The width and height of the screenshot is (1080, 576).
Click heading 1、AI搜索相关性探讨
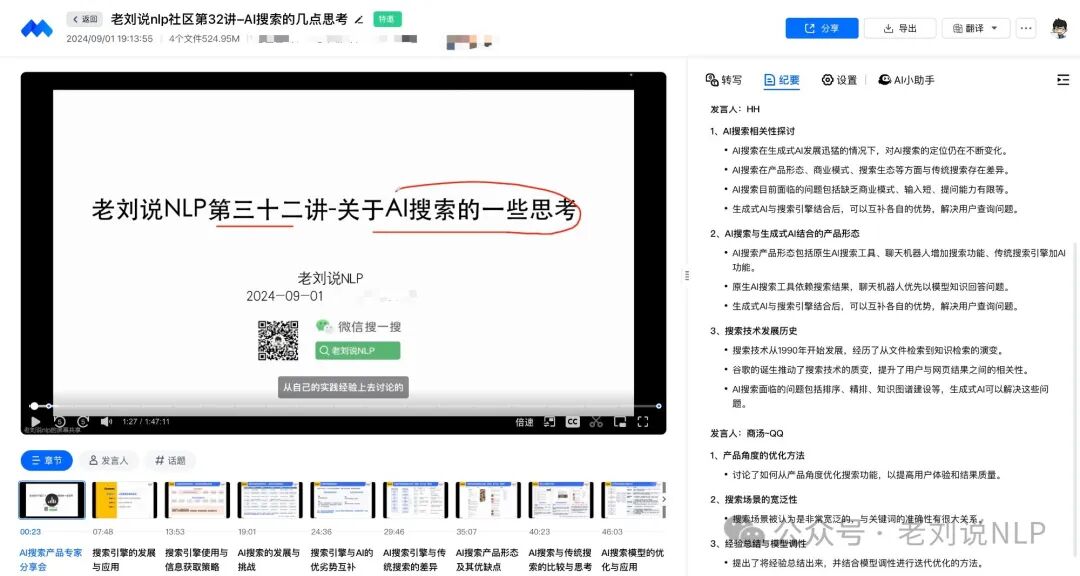click(752, 131)
